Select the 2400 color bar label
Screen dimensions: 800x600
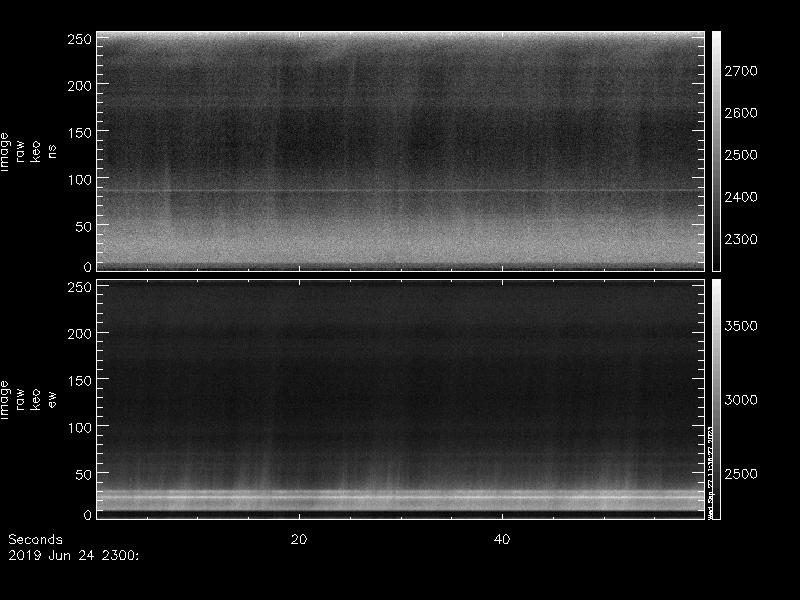pos(741,196)
